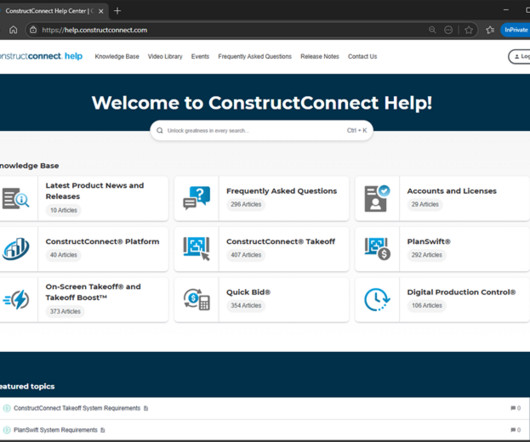This screenshot has width=530, height=442.
Task: Click the ConstructConnect Takeoff blueprint icon
Action: coord(196,249)
